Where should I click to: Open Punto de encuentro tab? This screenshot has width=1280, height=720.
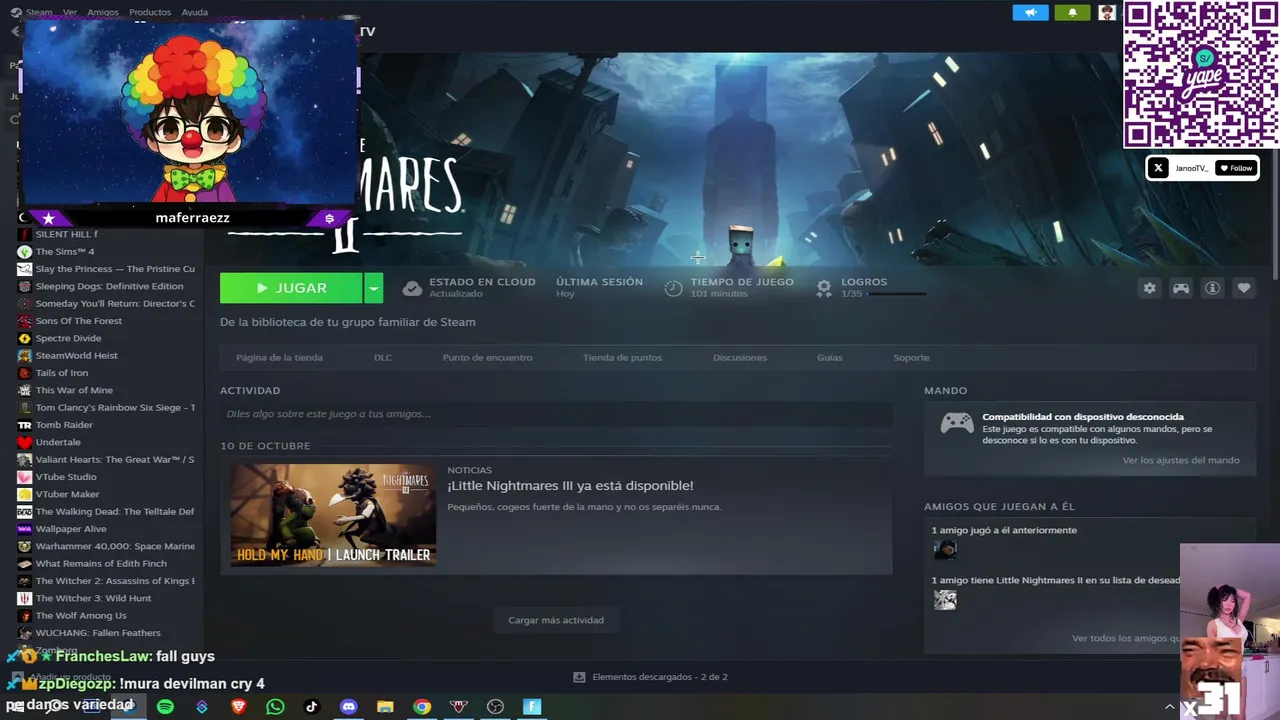point(487,357)
